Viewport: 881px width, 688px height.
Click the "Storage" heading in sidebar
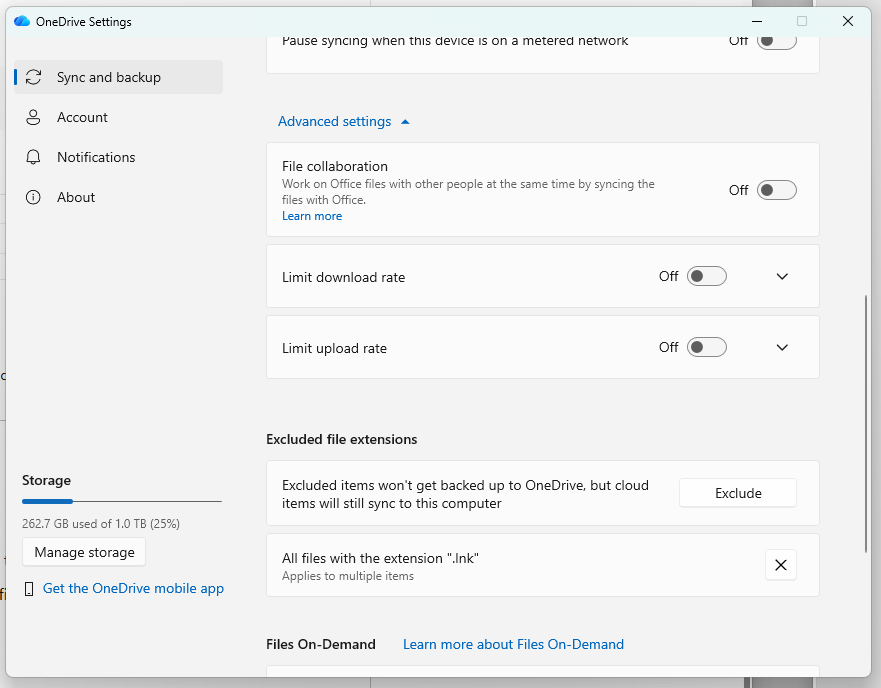click(47, 481)
